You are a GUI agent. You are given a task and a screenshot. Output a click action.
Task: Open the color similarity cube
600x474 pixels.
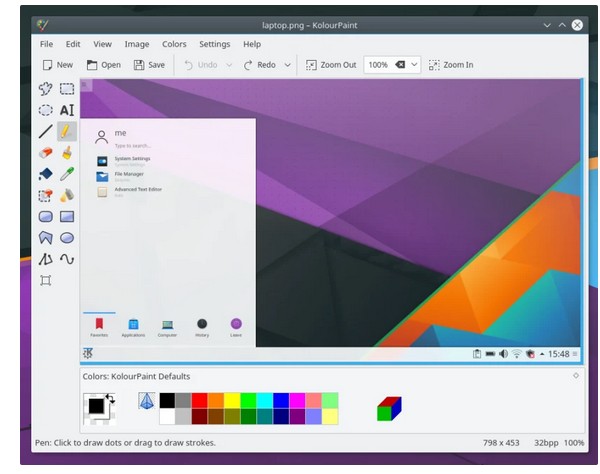389,409
